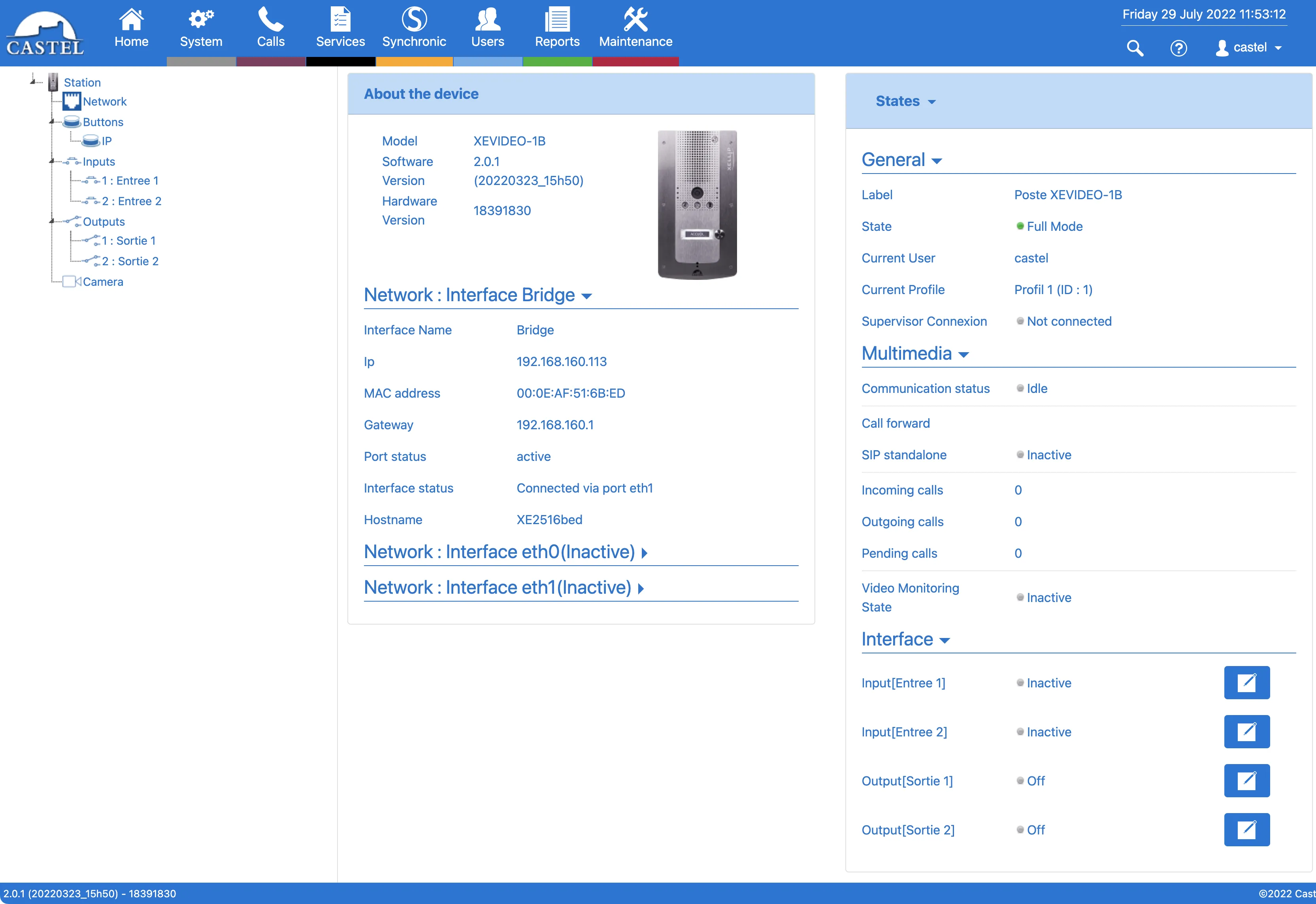
Task: Select the Network tree item
Action: 105,101
